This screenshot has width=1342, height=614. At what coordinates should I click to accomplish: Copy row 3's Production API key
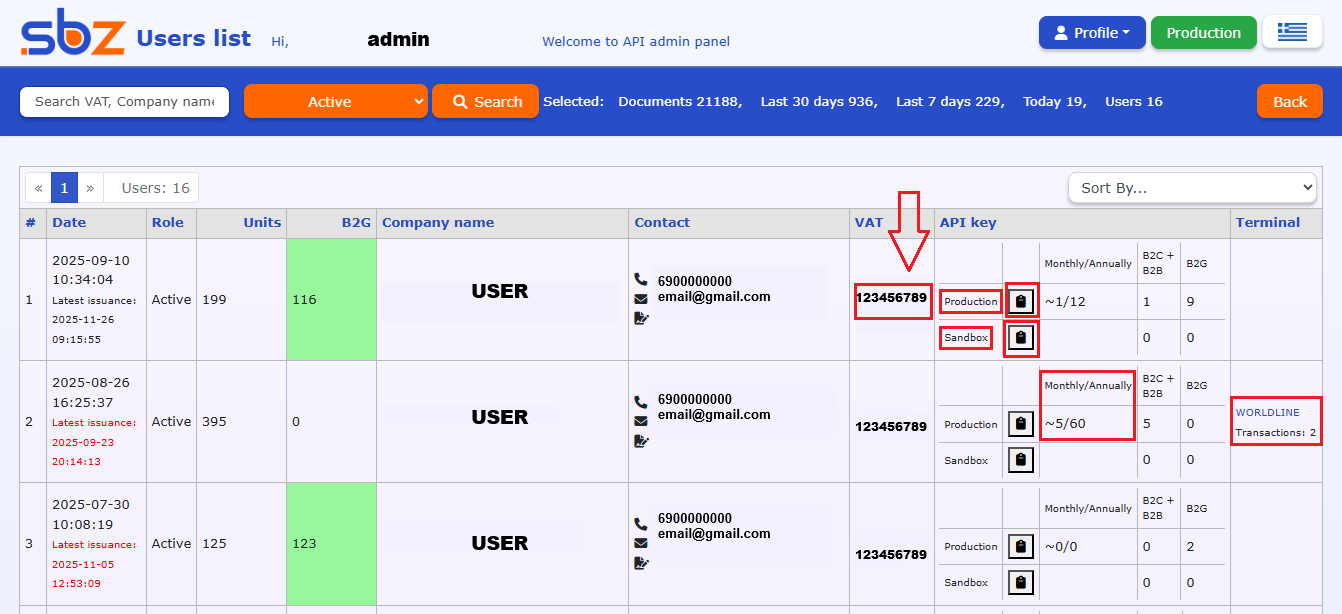pyautogui.click(x=1020, y=546)
